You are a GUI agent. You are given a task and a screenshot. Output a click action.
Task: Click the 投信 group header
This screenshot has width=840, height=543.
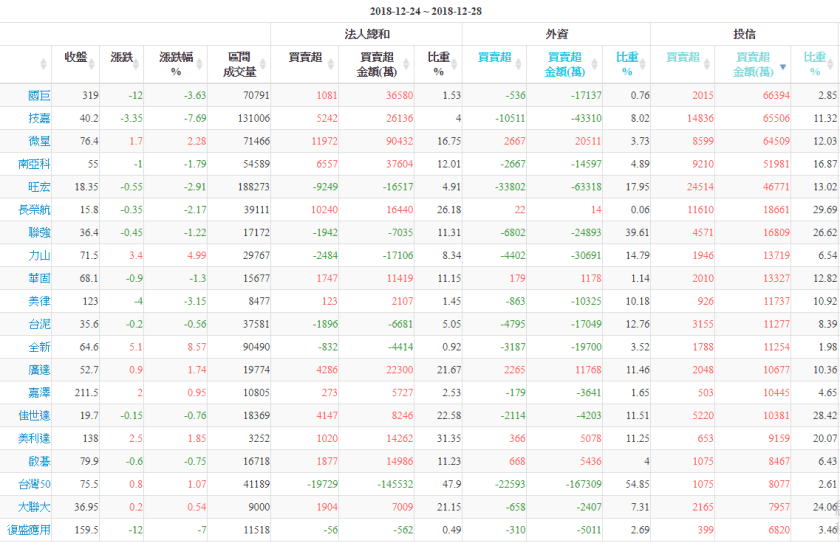pyautogui.click(x=744, y=34)
